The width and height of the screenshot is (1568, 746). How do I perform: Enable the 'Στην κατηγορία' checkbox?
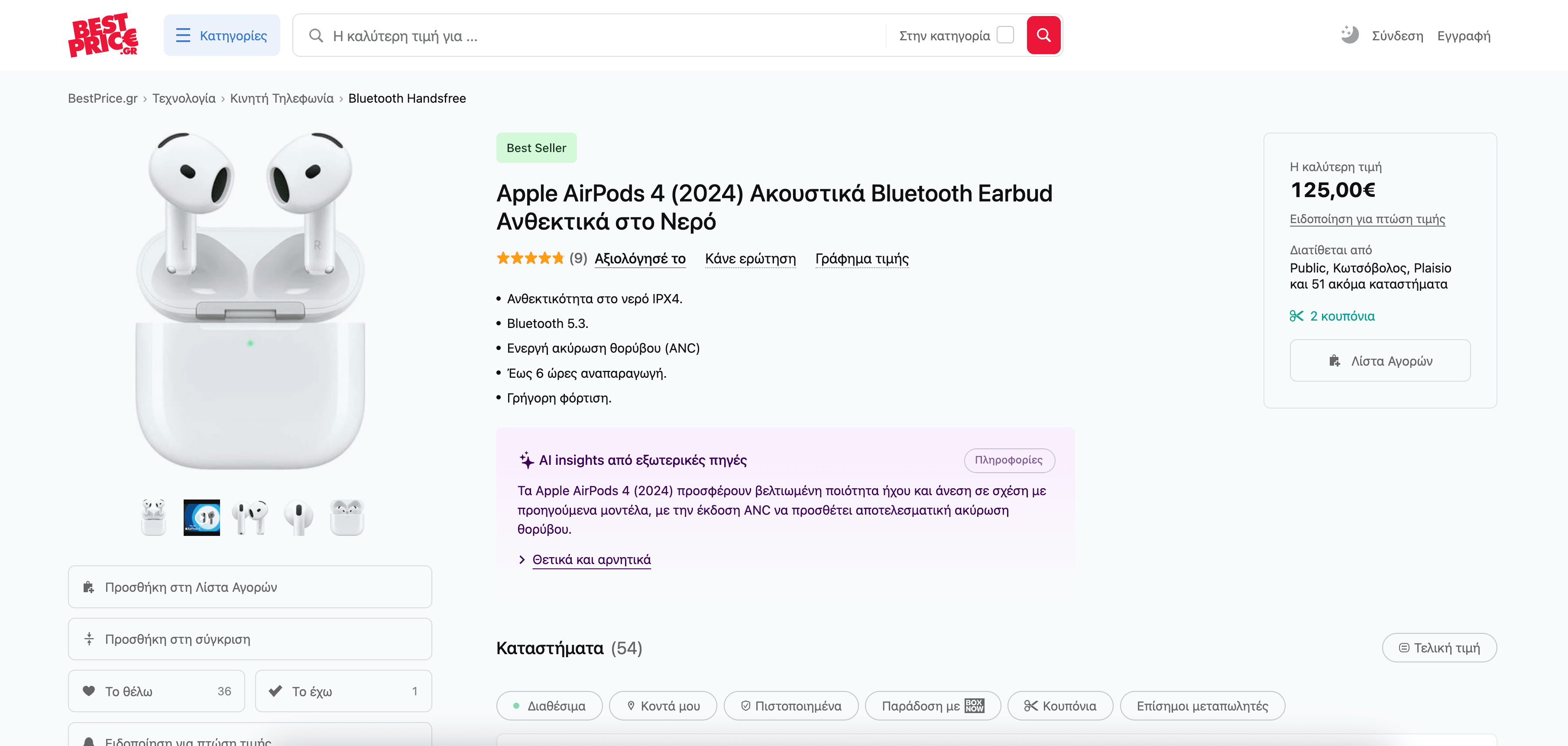click(1005, 36)
